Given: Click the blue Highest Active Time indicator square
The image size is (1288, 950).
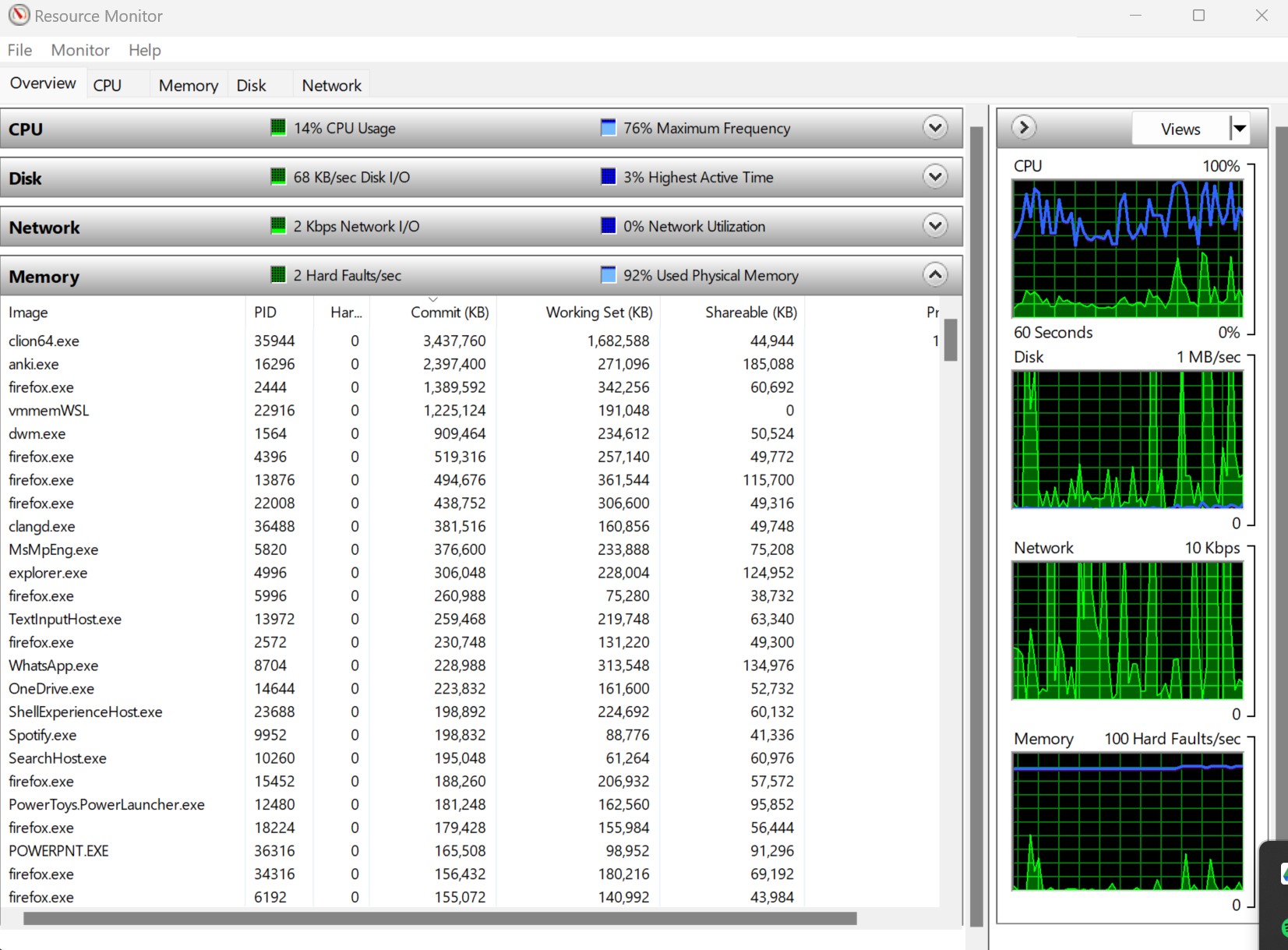Looking at the screenshot, I should point(609,176).
